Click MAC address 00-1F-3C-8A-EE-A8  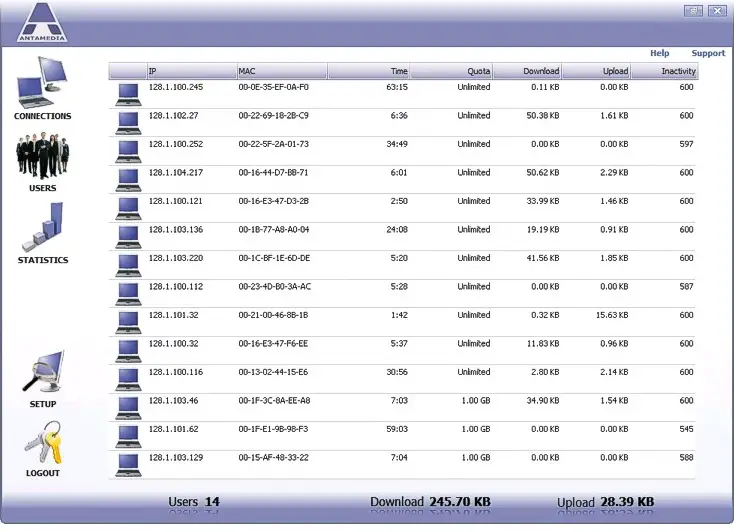274,401
